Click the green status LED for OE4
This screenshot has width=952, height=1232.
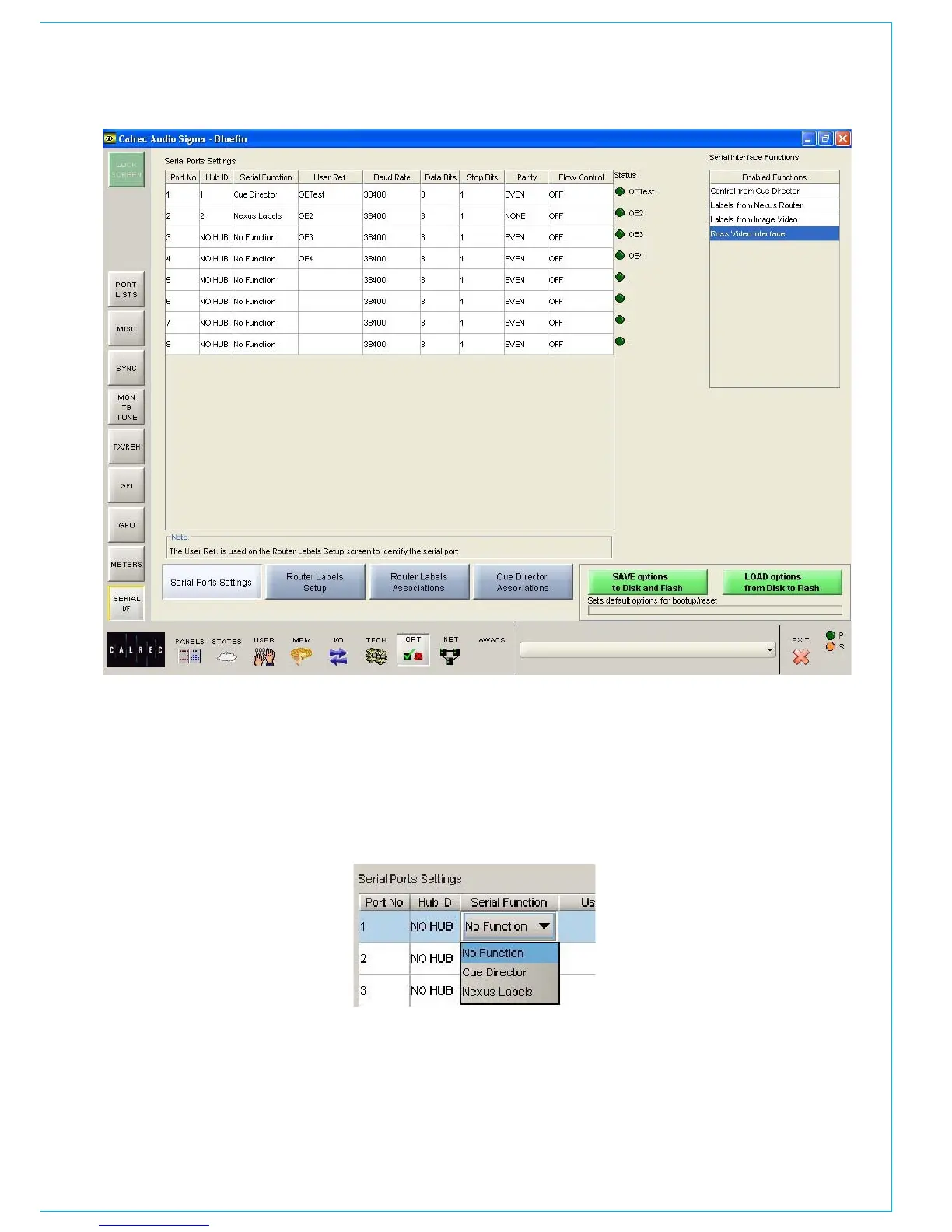(620, 255)
